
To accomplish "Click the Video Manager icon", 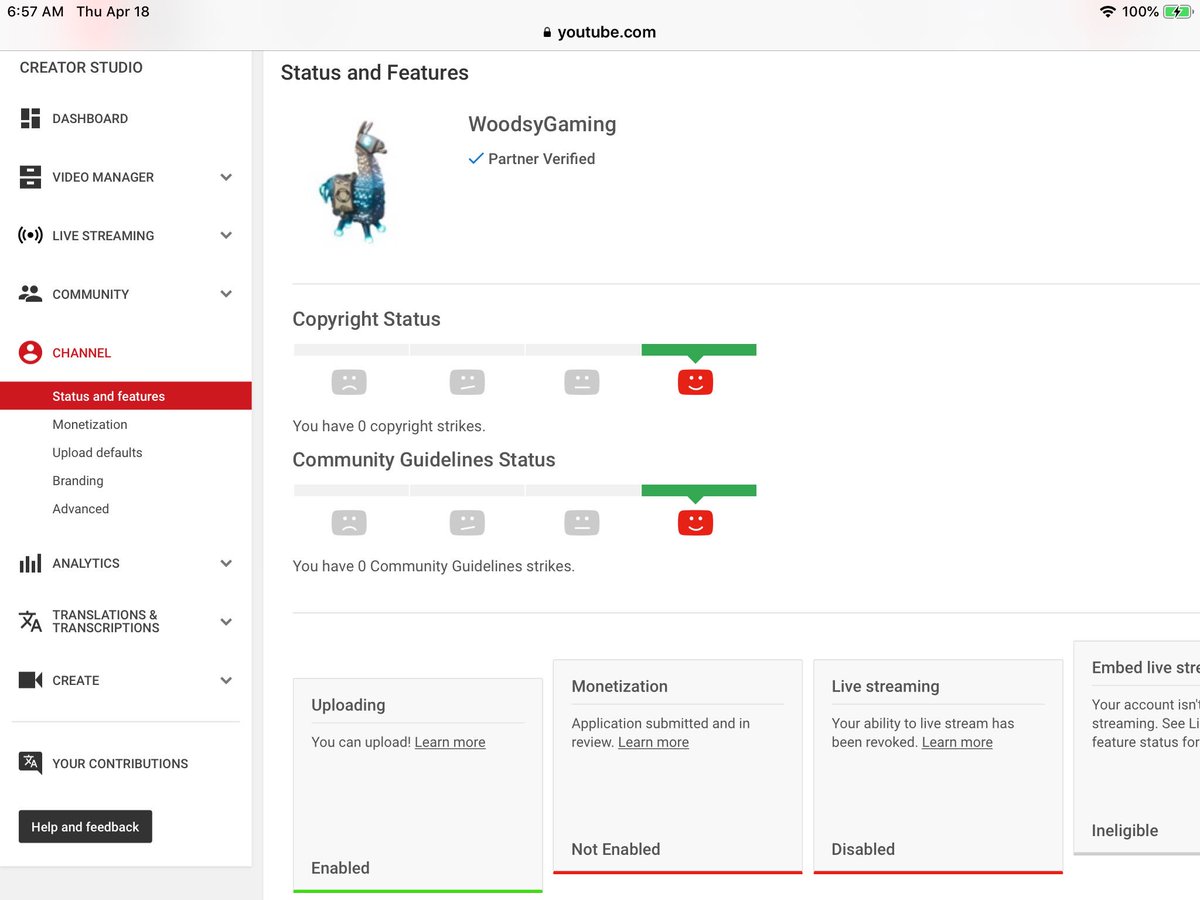I will point(30,177).
